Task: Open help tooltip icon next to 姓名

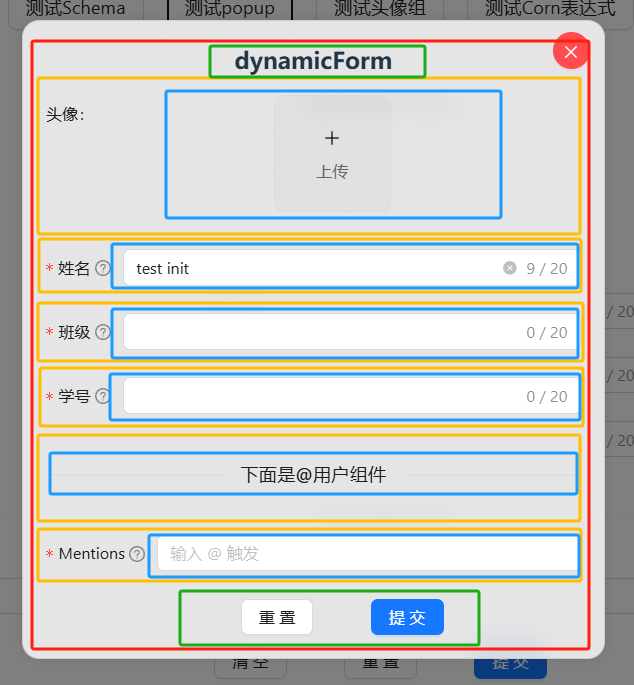Action: [103, 268]
